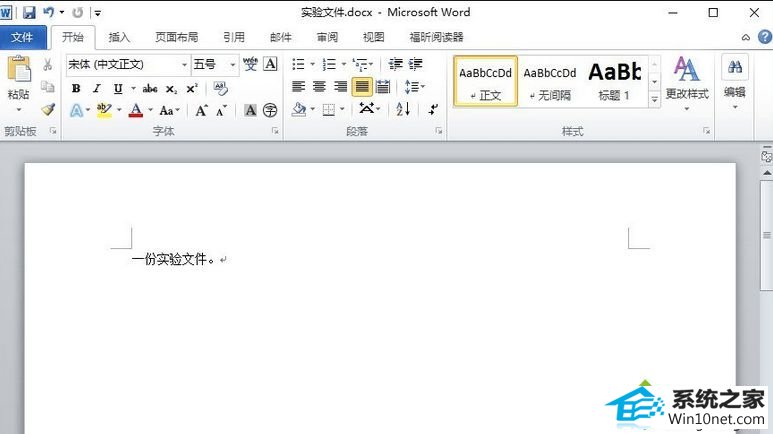Image resolution: width=773 pixels, height=434 pixels.
Task: Select the Format Painter brush
Action: pyautogui.click(x=47, y=109)
